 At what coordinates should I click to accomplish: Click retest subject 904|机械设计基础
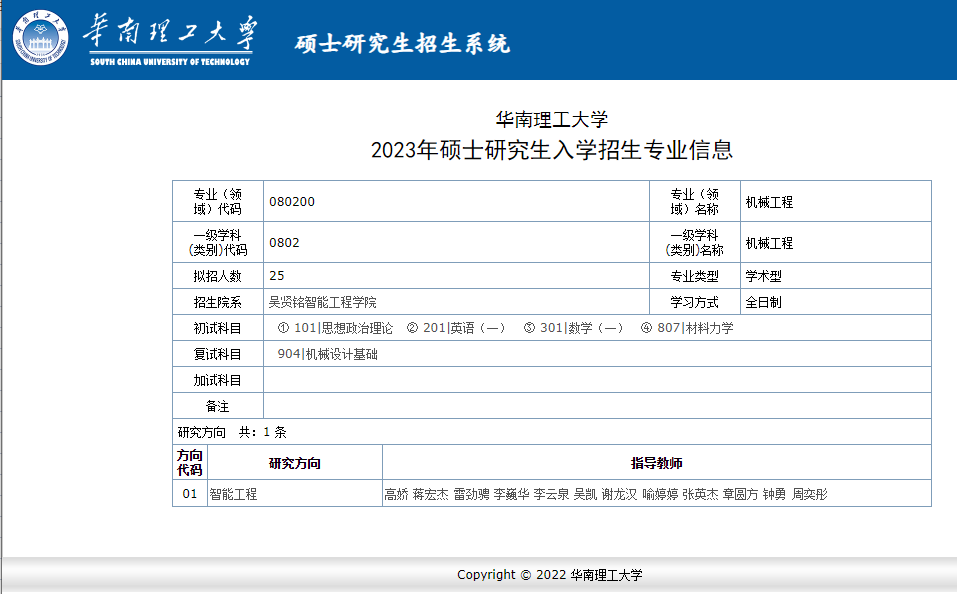point(328,354)
